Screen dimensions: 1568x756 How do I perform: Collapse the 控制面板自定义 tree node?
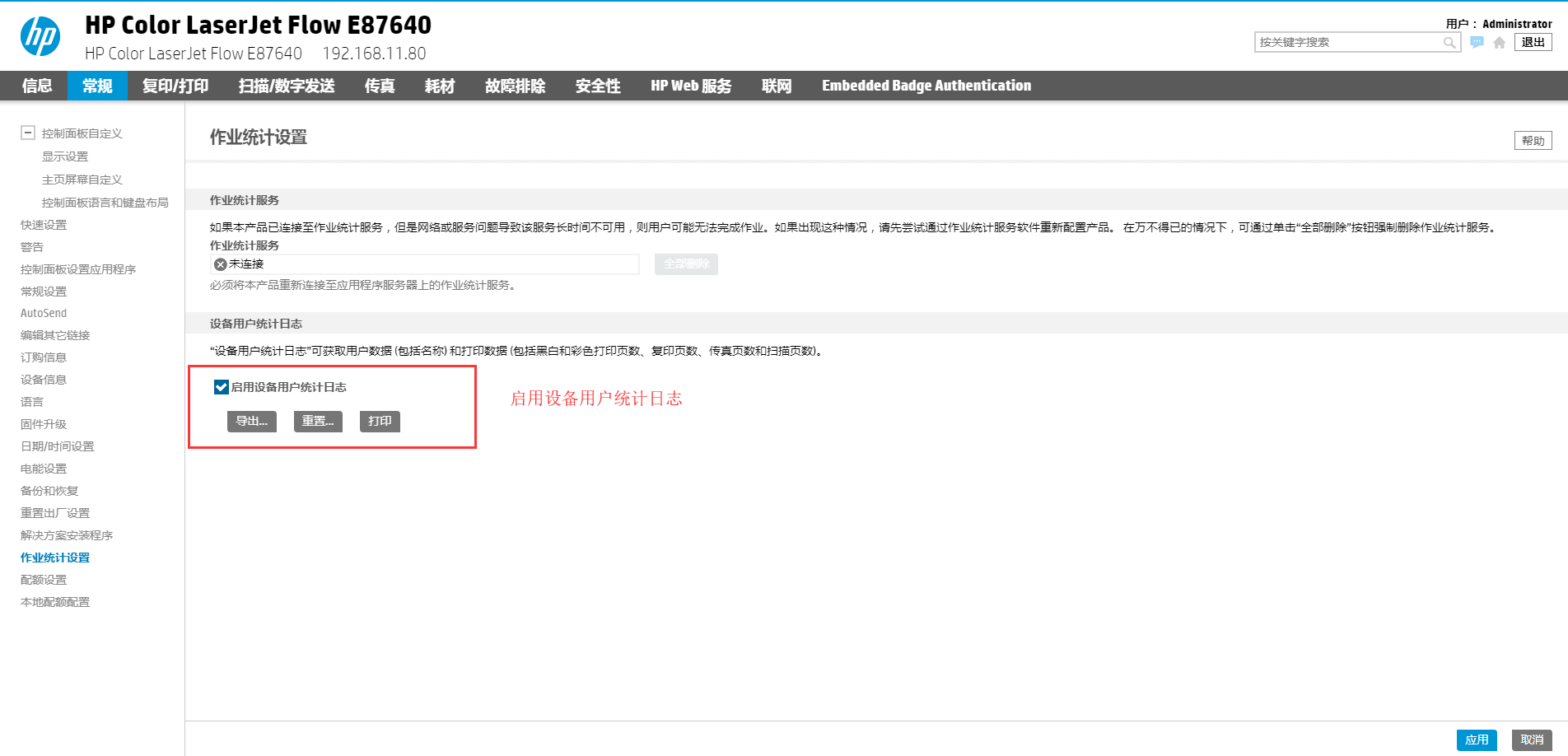(x=28, y=133)
